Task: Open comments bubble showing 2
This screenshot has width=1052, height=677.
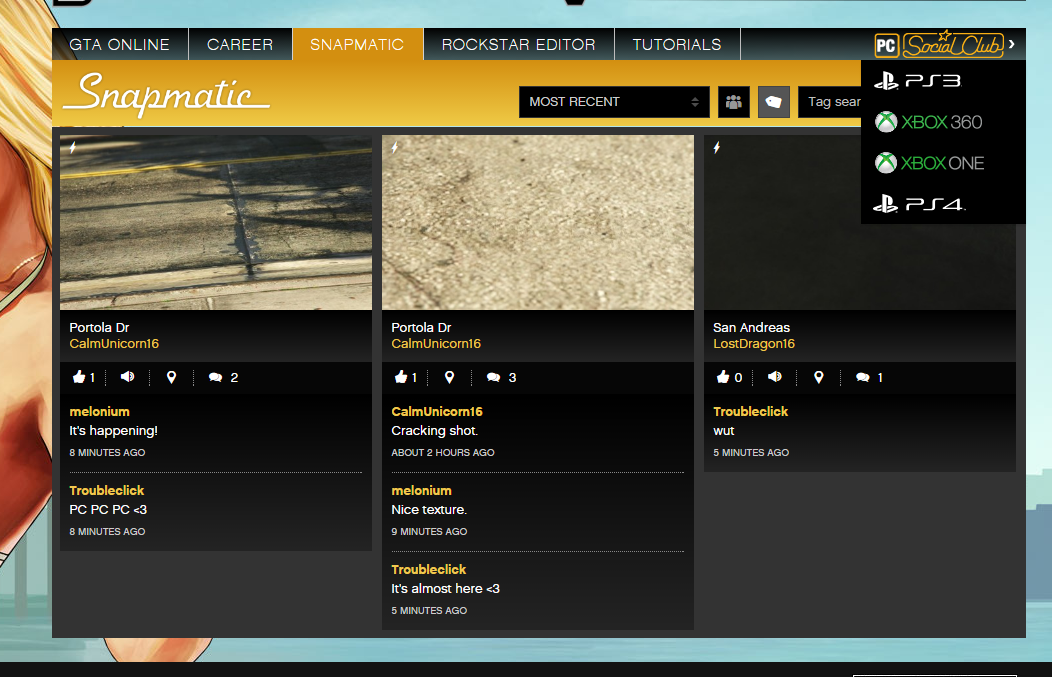Action: [x=215, y=378]
